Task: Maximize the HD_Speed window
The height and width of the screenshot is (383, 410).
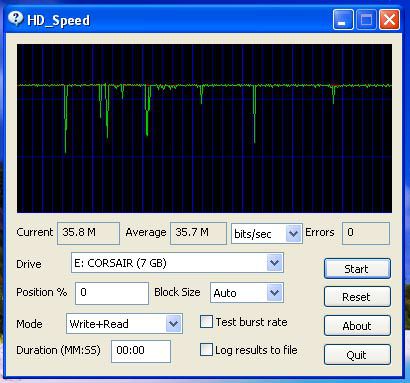Action: 366,20
